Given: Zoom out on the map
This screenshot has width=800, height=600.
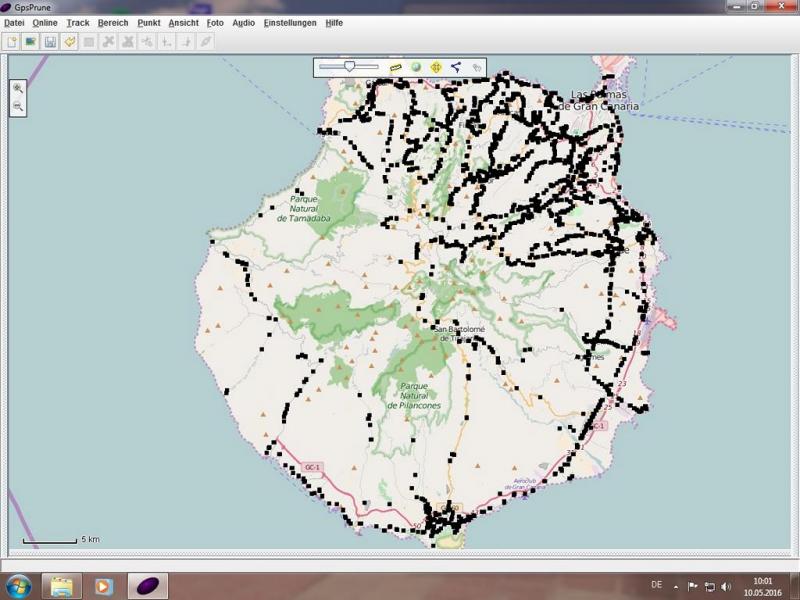Looking at the screenshot, I should (18, 105).
